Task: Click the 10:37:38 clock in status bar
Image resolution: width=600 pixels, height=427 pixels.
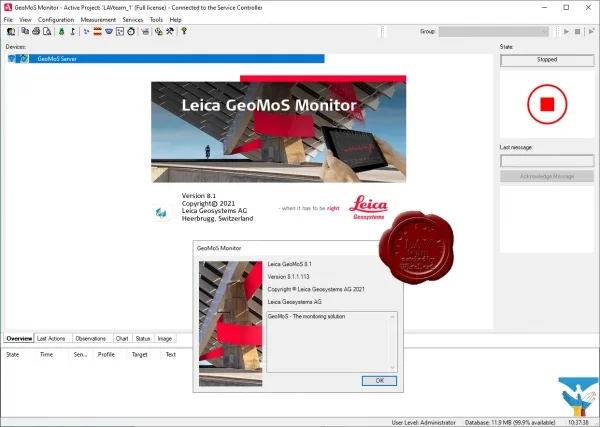Action: 578,422
